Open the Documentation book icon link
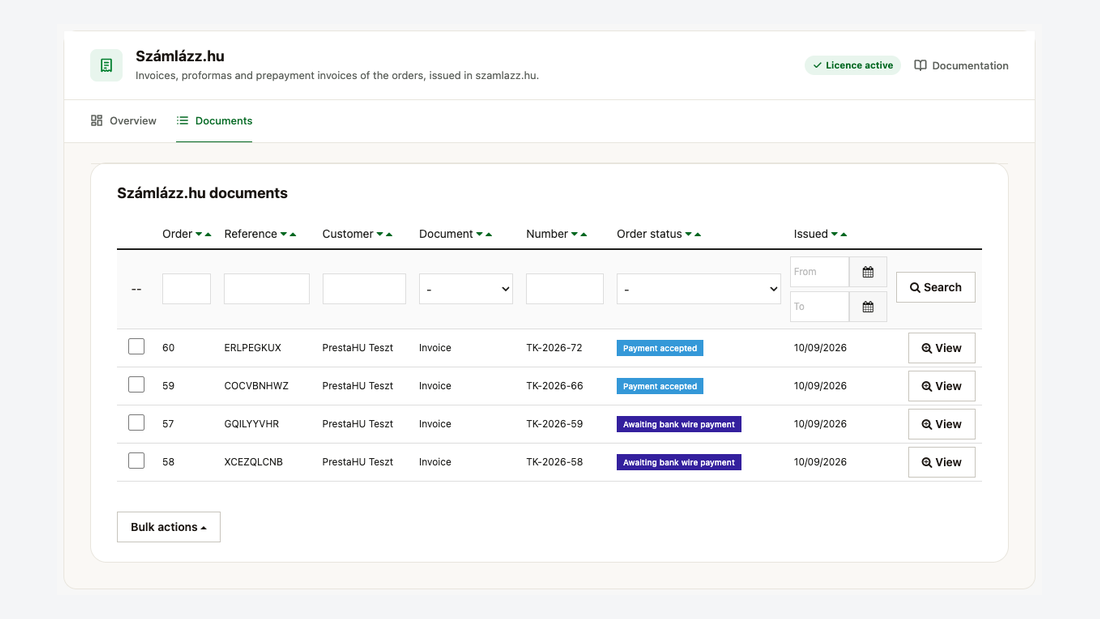The image size is (1100, 619). [x=920, y=65]
